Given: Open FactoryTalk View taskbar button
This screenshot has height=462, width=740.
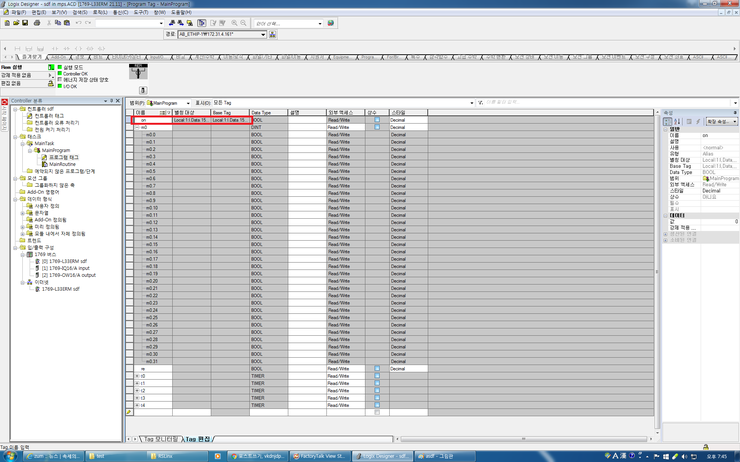Looking at the screenshot, I should pos(320,456).
